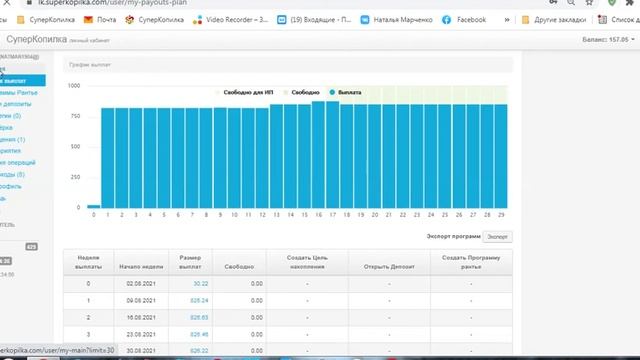
Task: Select the highlighted выплат sidebar menu item
Action: pyautogui.click(x=22, y=81)
